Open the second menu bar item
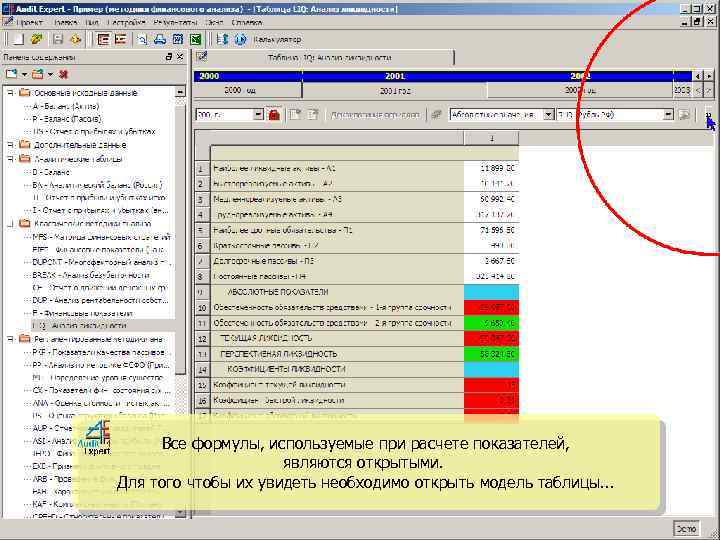 point(66,22)
